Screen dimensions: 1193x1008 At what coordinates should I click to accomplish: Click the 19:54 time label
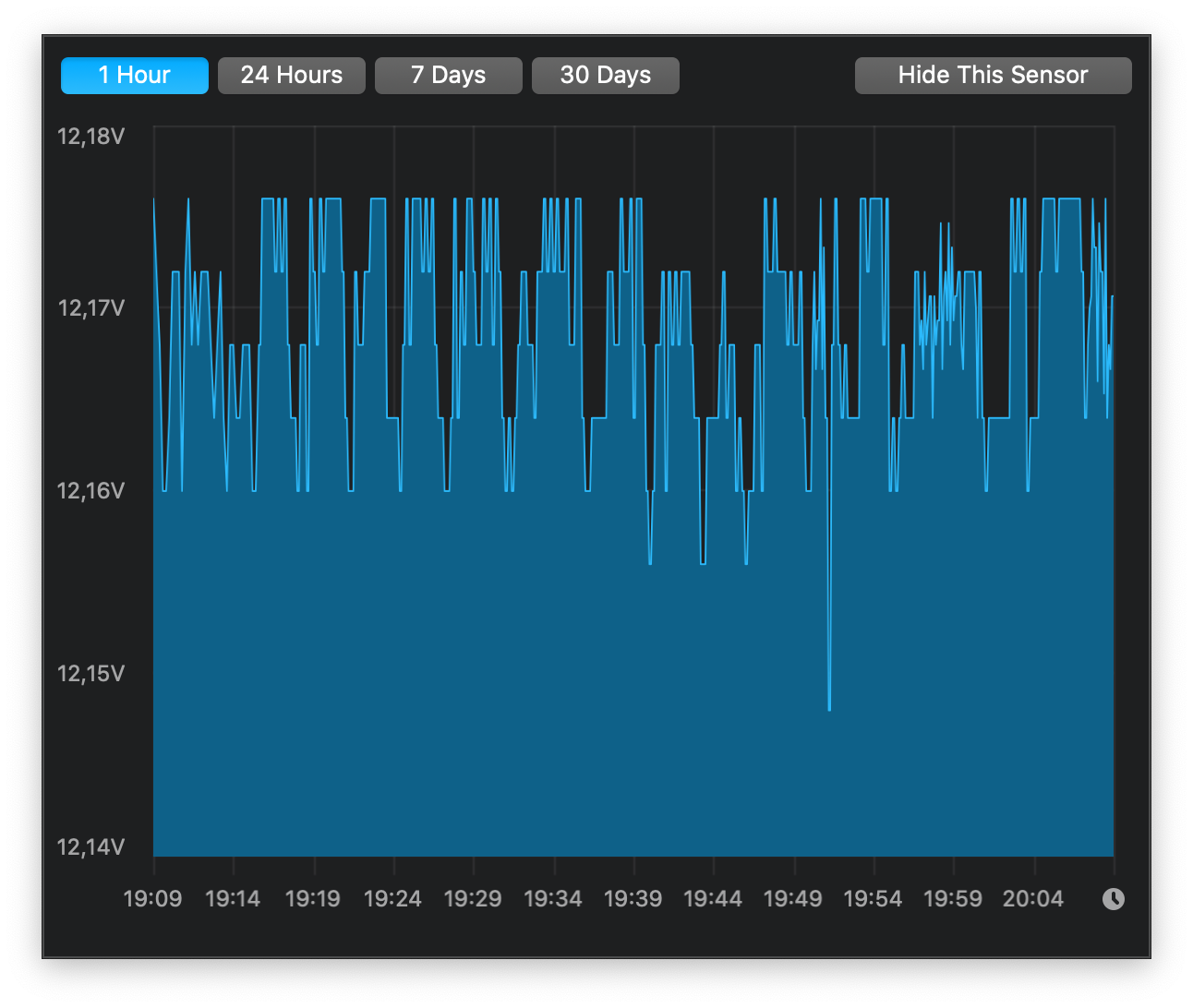[873, 899]
